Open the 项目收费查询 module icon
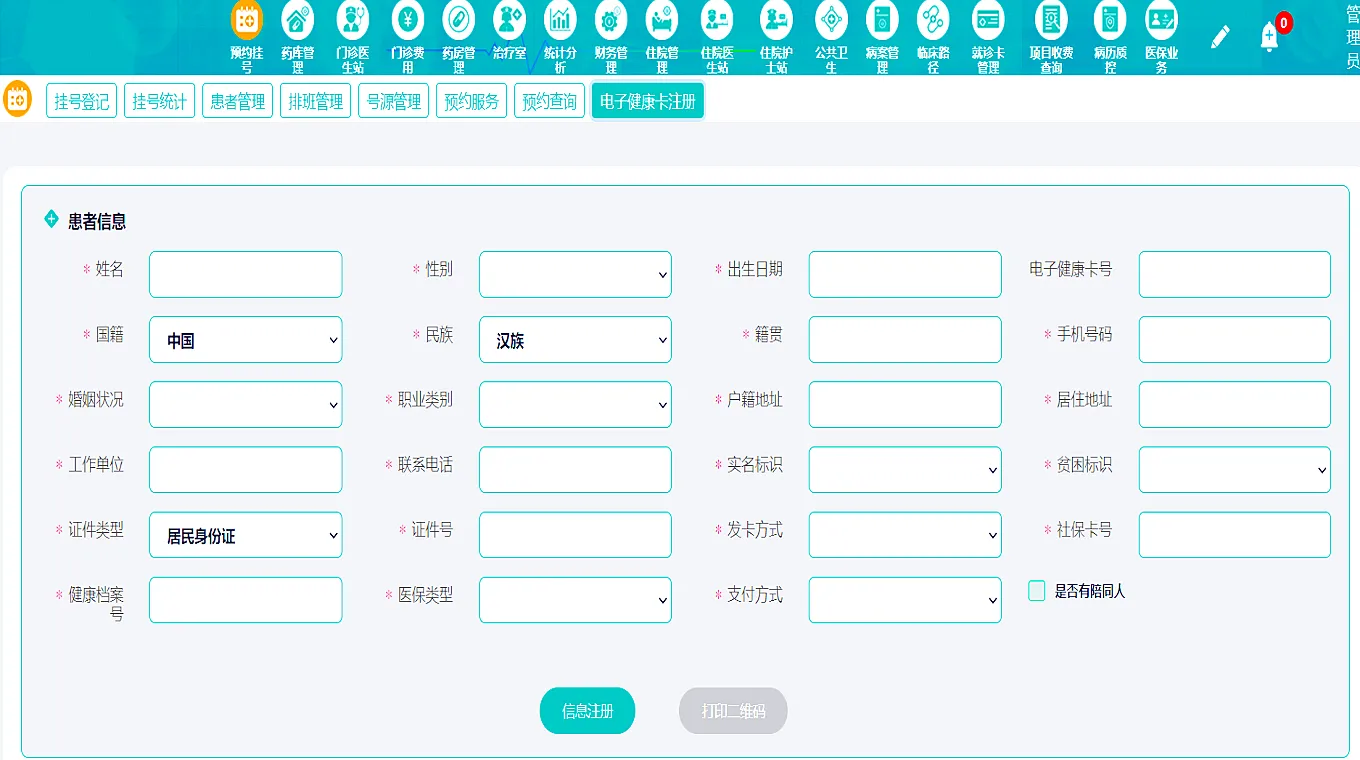 point(1051,20)
